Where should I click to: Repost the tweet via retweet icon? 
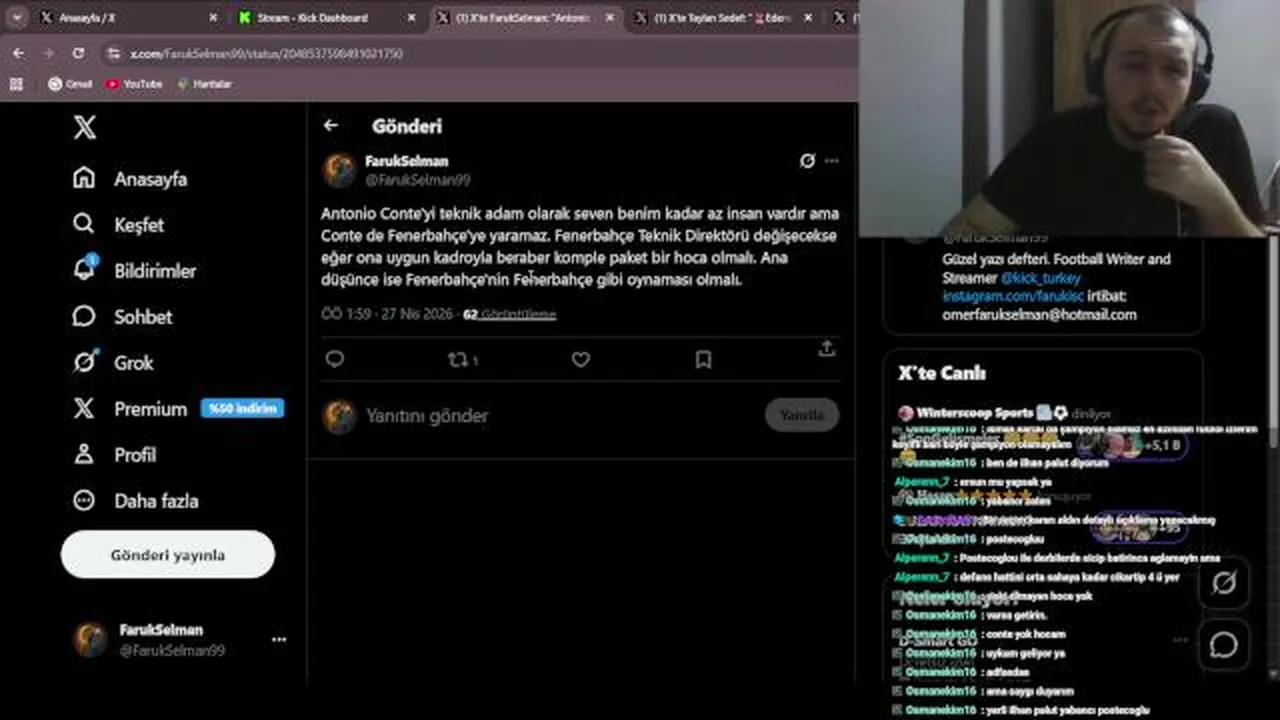click(x=458, y=359)
